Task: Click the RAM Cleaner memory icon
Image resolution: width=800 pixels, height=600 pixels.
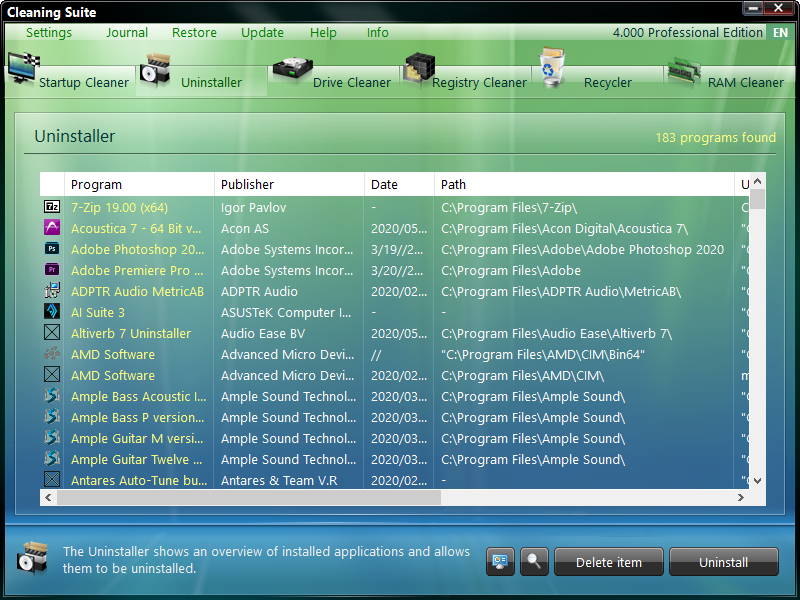Action: coord(684,71)
